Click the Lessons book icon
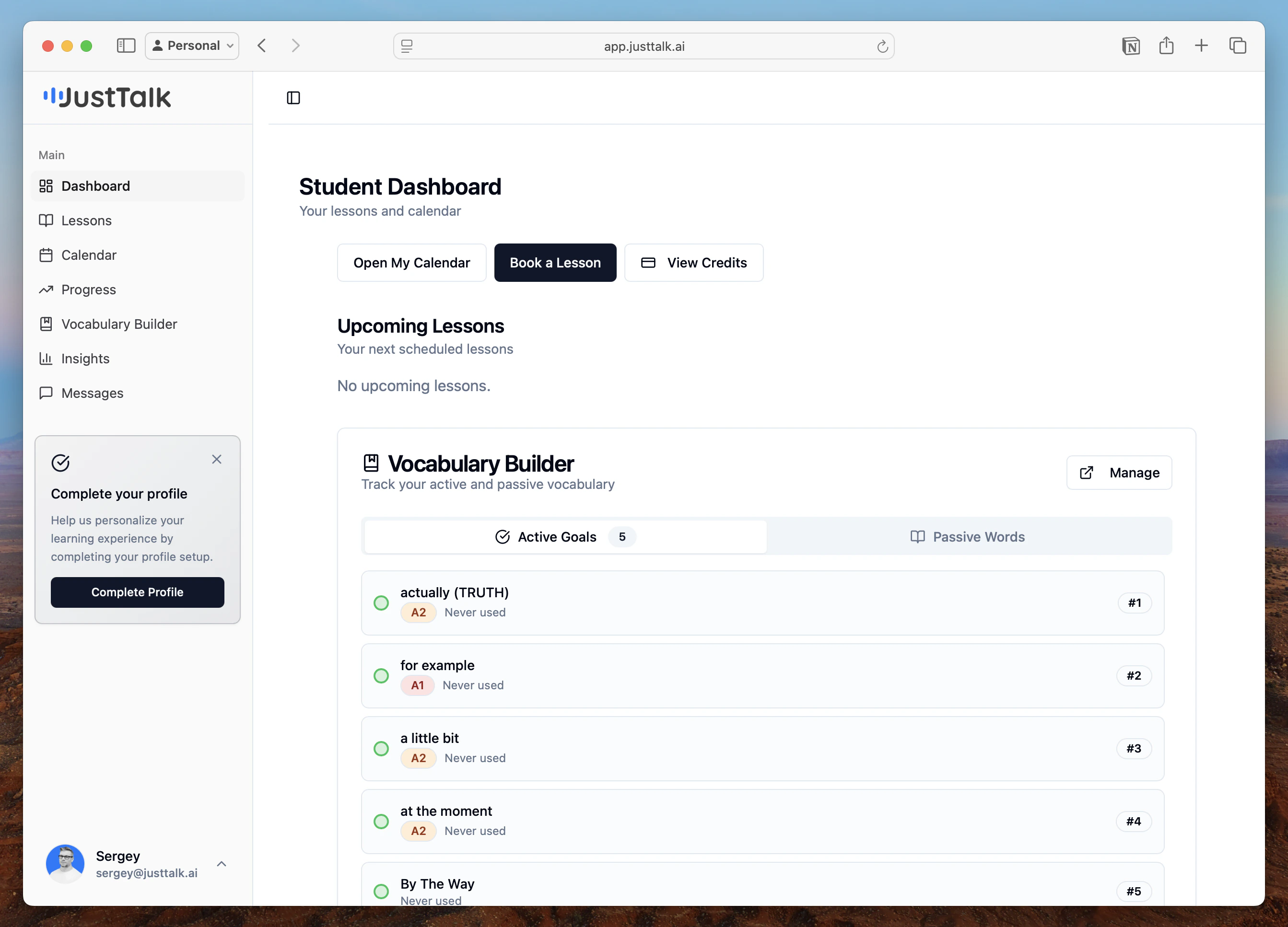The width and height of the screenshot is (1288, 927). 46,220
